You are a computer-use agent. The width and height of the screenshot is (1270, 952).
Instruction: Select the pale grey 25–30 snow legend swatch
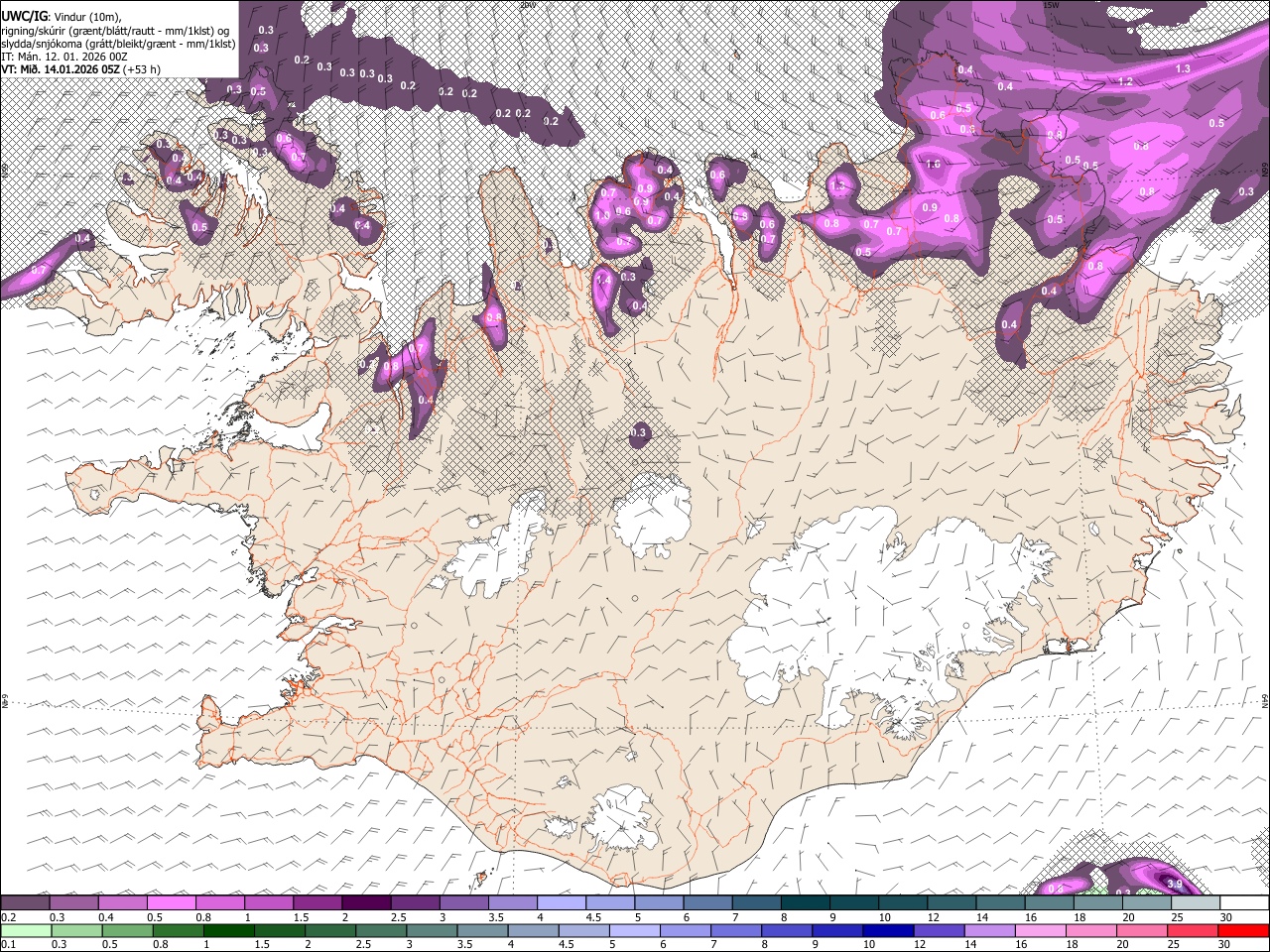(x=1195, y=903)
